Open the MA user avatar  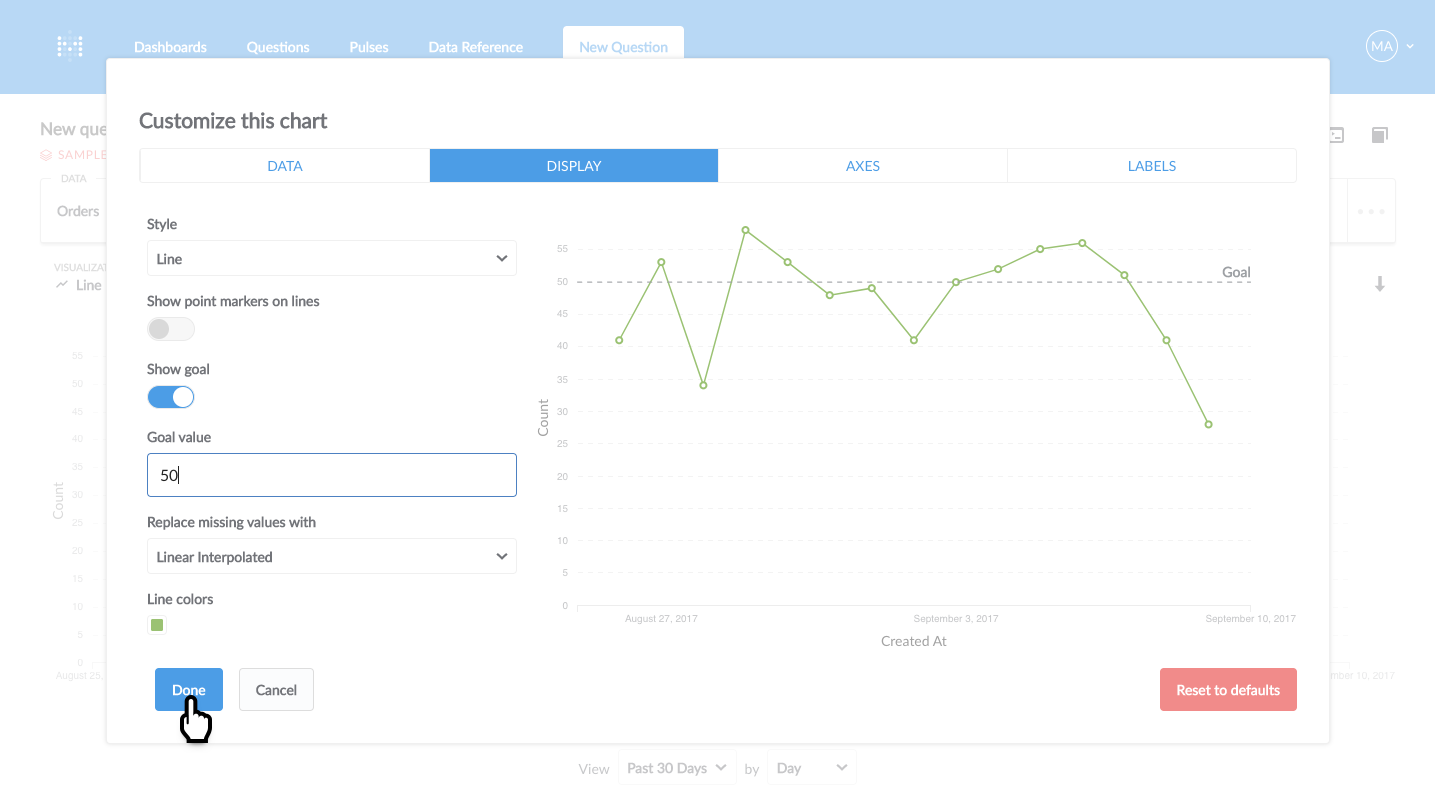click(x=1381, y=46)
